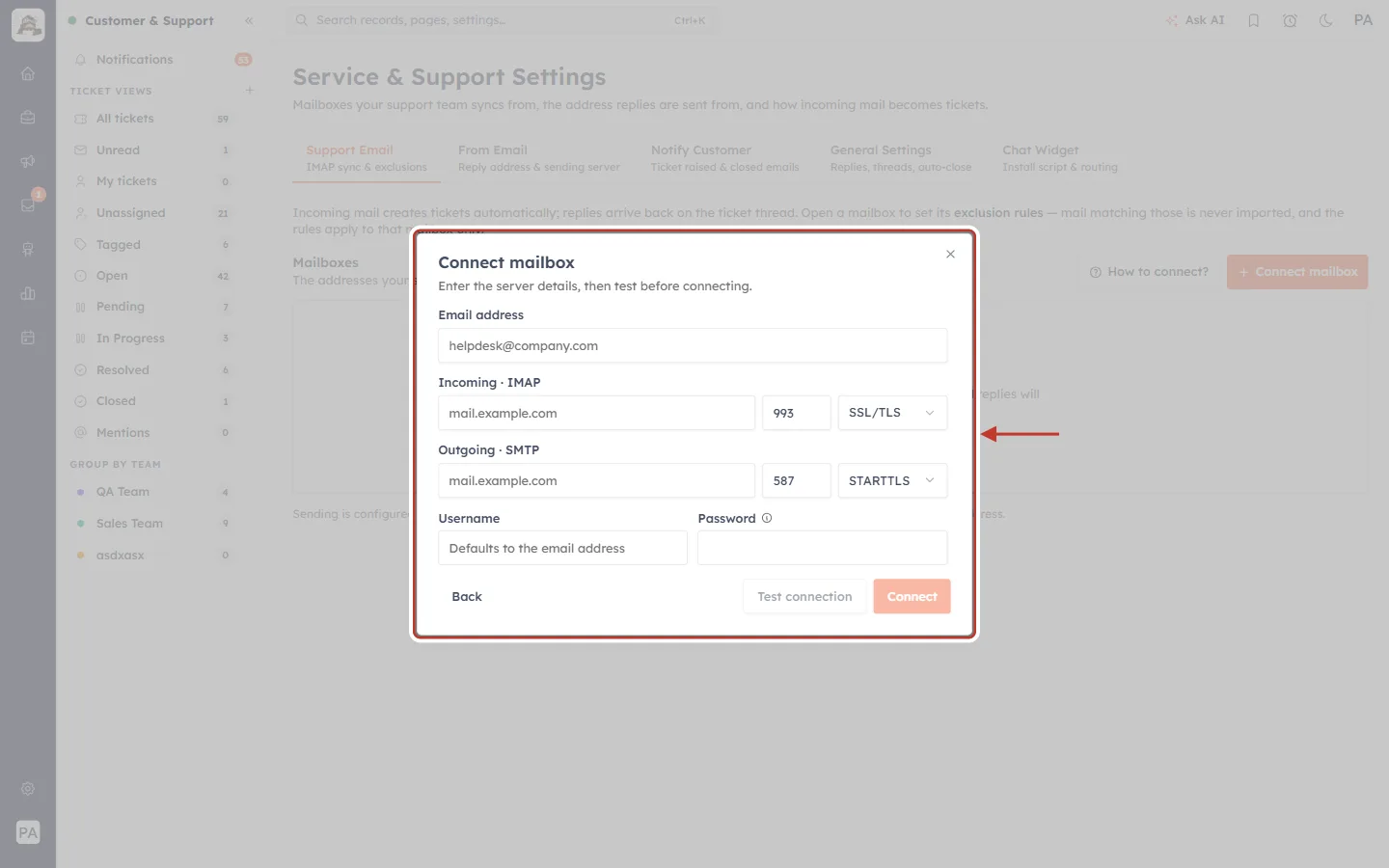1389x868 pixels.
Task: Click How to connect? help link
Action: 1149,272
